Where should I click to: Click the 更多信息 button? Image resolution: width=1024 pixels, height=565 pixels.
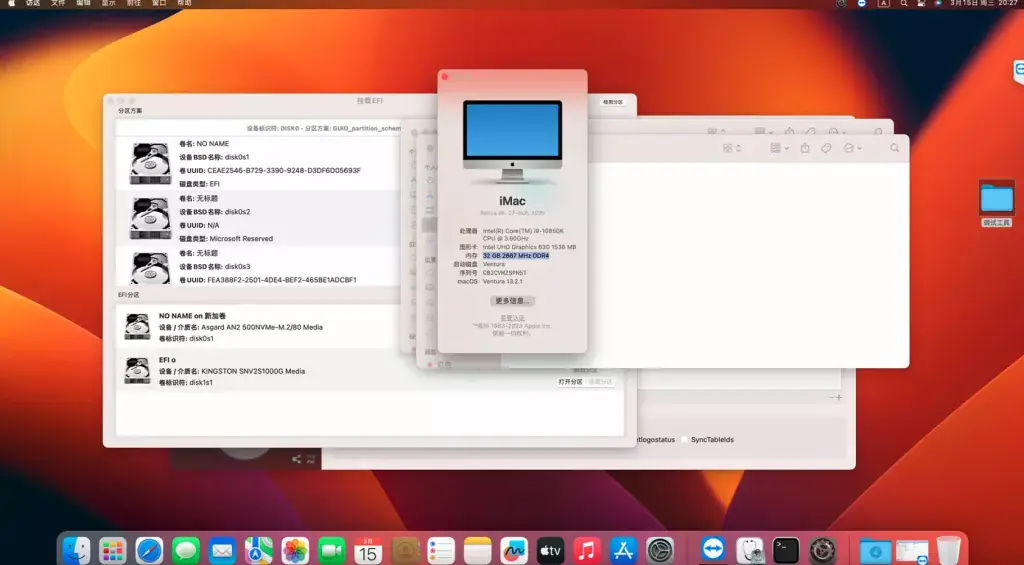click(x=512, y=301)
